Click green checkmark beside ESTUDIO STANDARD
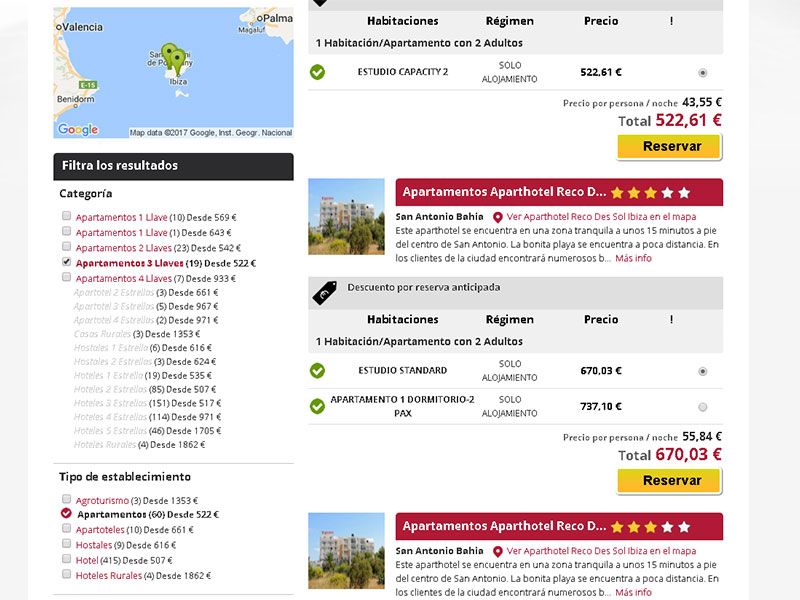The height and width of the screenshot is (600, 800). pyautogui.click(x=317, y=371)
